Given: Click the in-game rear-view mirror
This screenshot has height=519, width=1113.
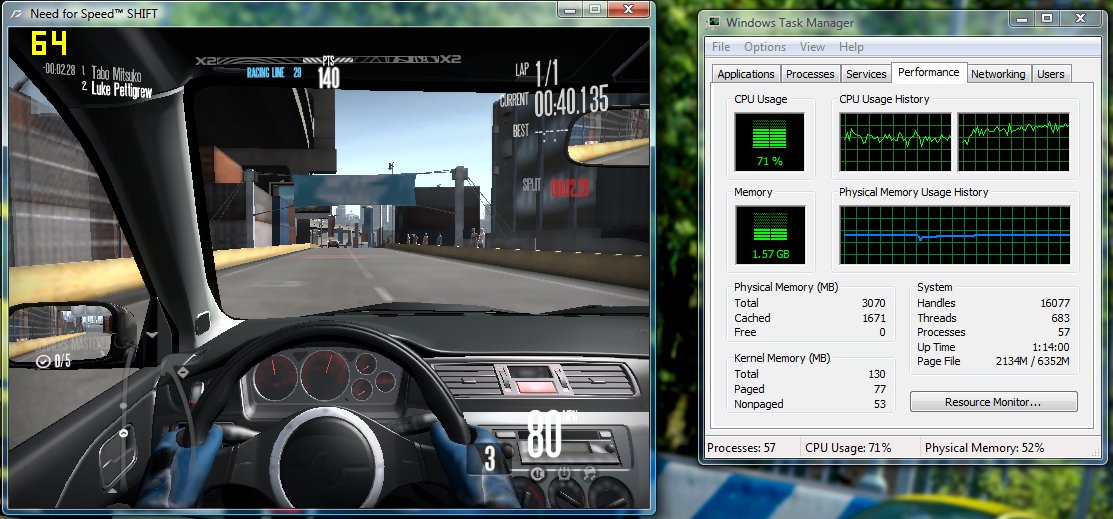Looking at the screenshot, I should [x=609, y=137].
